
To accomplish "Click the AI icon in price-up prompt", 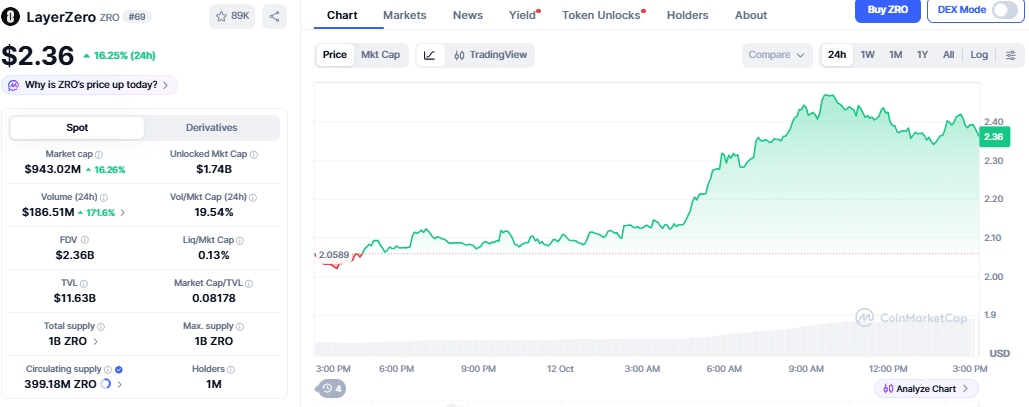I will (x=13, y=85).
